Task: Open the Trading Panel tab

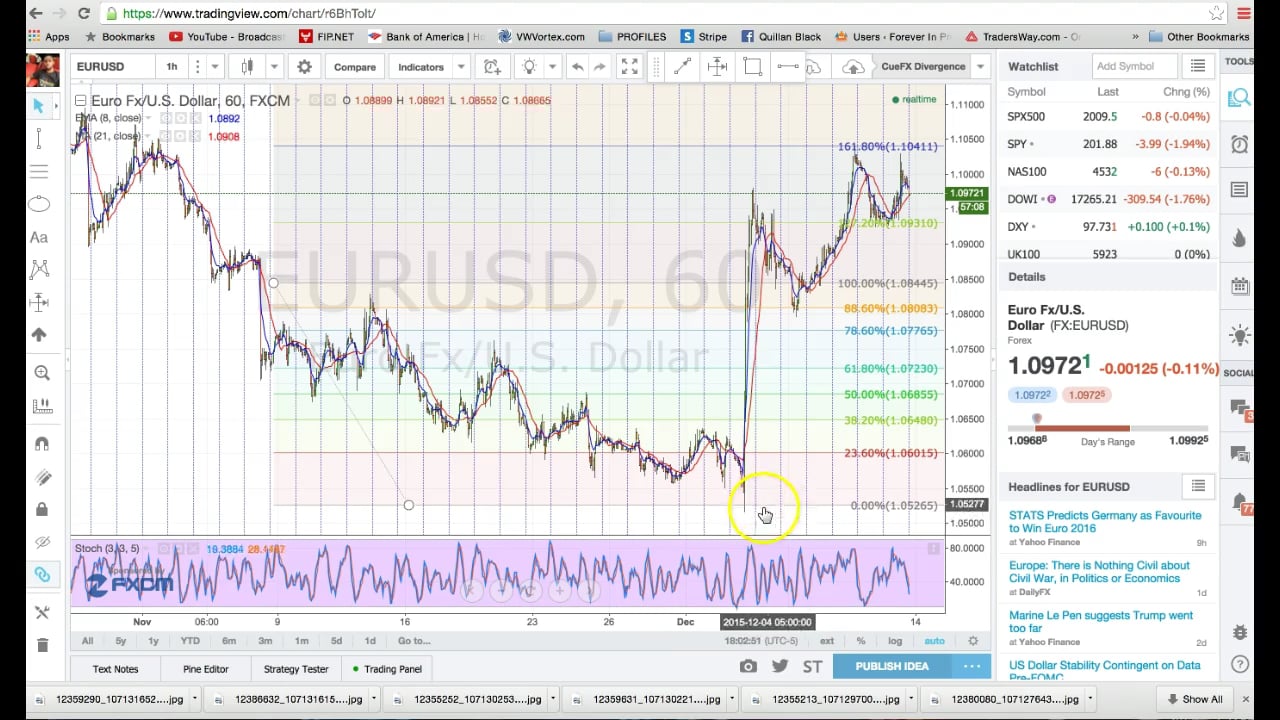Action: click(387, 669)
